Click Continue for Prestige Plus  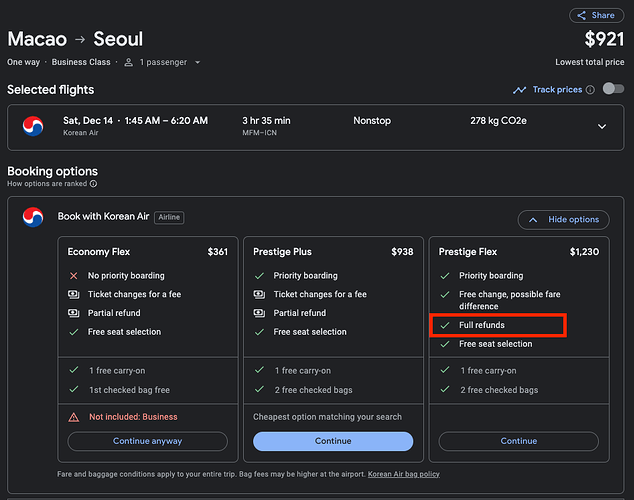point(333,441)
